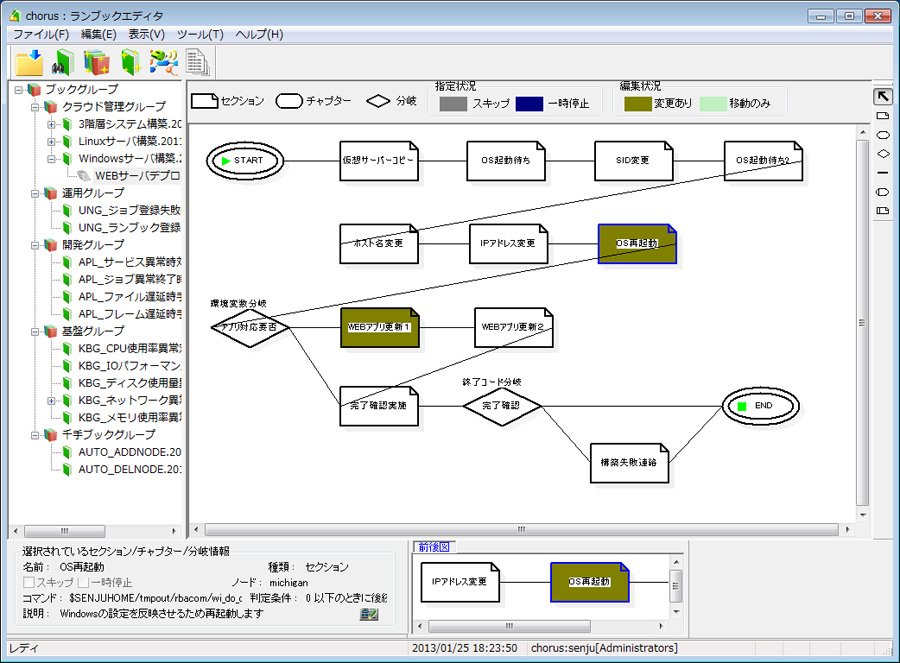Select the arrow pointer tool
This screenshot has width=900, height=663.
pos(883,96)
